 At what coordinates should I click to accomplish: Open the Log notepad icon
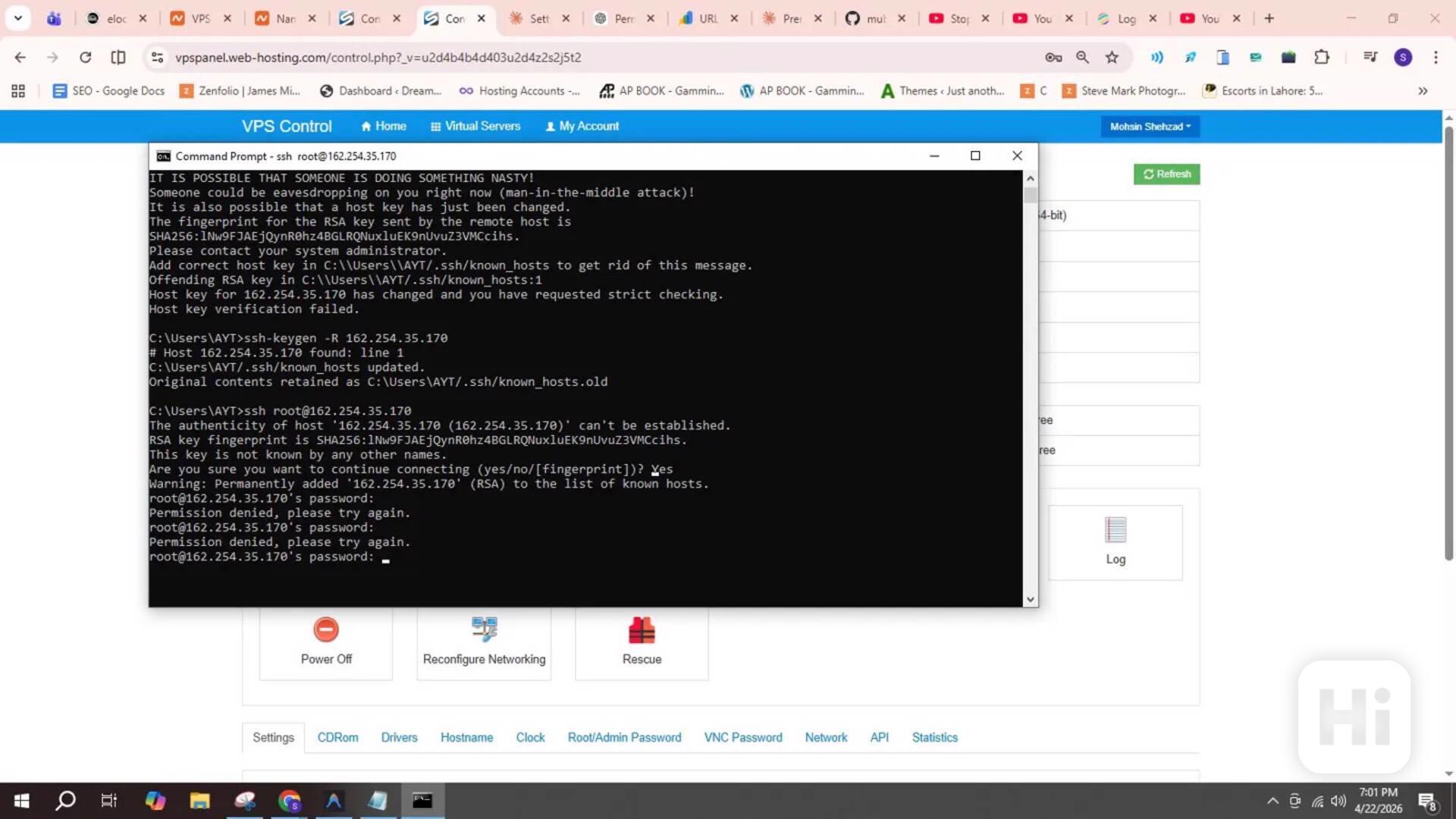click(x=1116, y=530)
